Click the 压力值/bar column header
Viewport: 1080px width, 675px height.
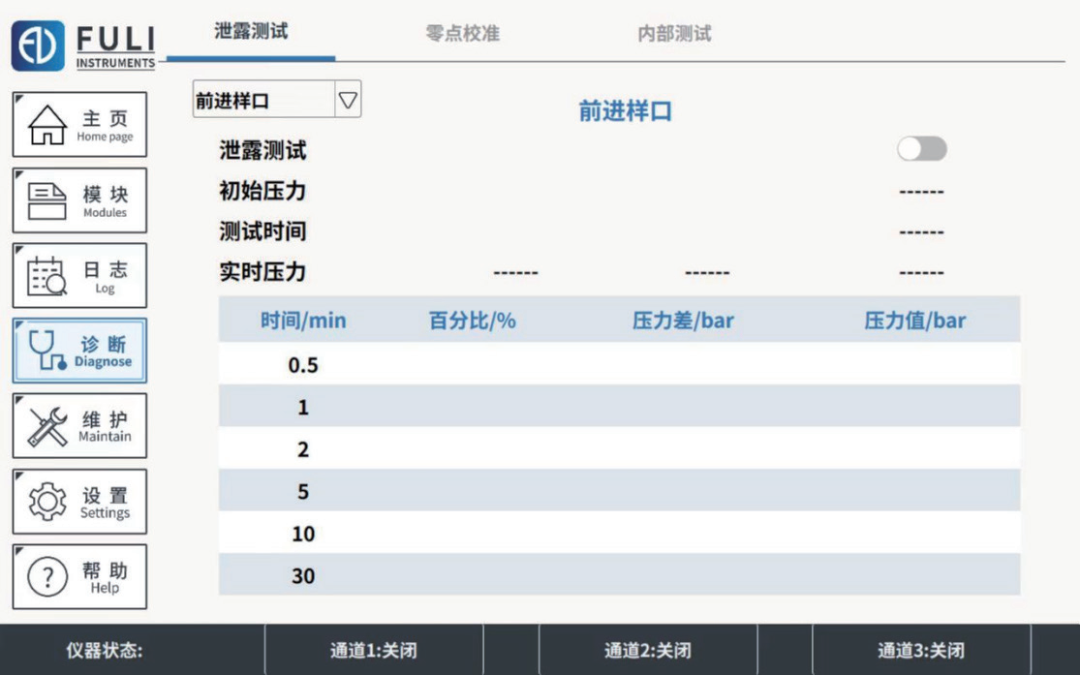[915, 320]
